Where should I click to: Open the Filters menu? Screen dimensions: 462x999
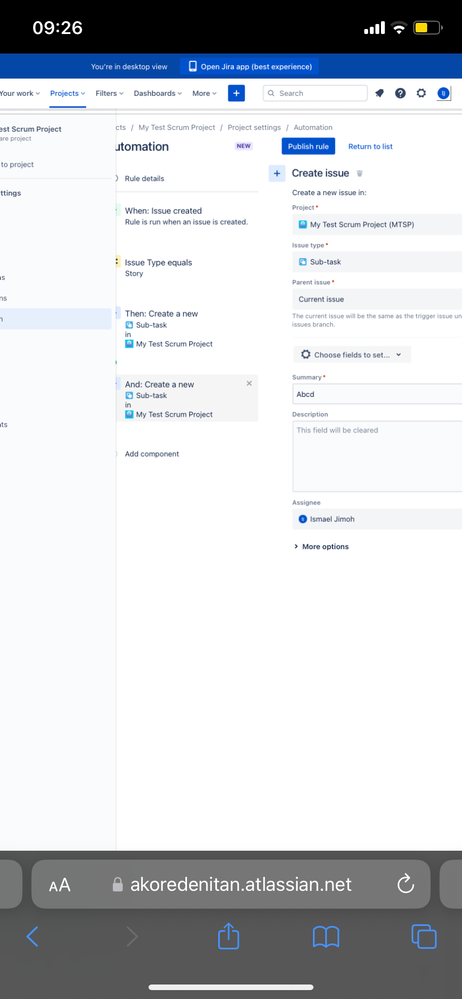click(x=110, y=93)
